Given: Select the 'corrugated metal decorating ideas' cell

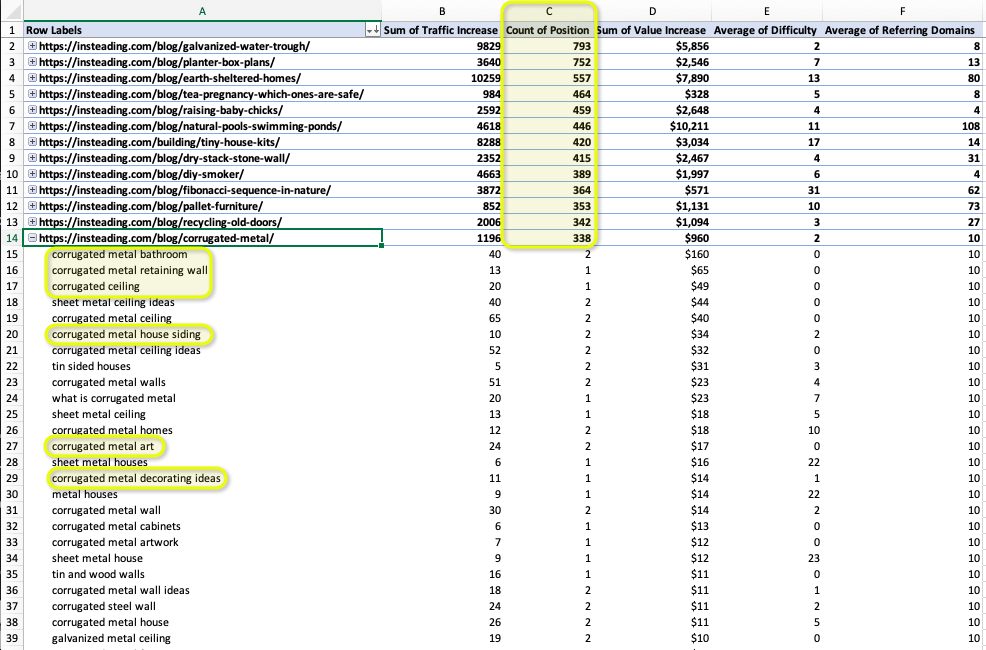Looking at the screenshot, I should [x=202, y=478].
